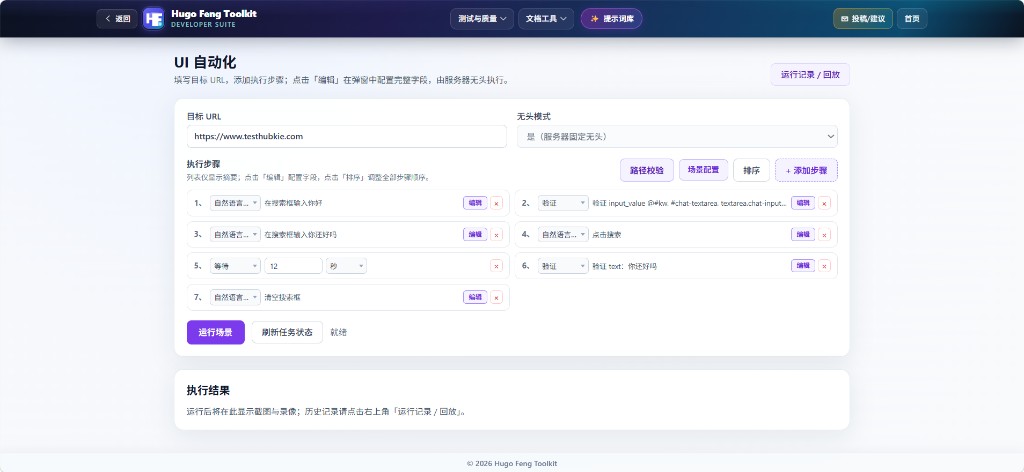The image size is (1024, 472).
Task: Open 场景配置
Action: [703, 170]
